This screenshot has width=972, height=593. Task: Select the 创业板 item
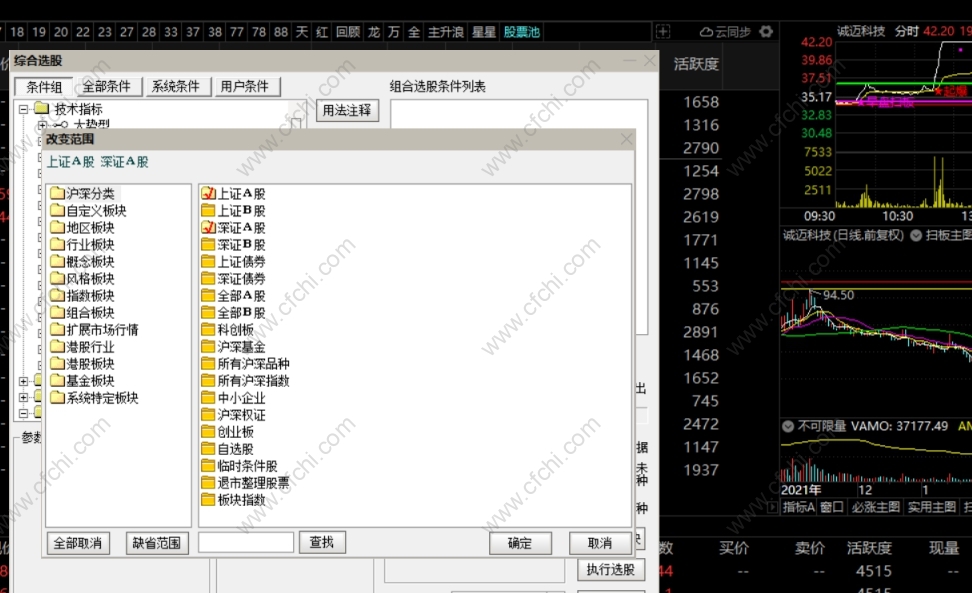[x=228, y=432]
